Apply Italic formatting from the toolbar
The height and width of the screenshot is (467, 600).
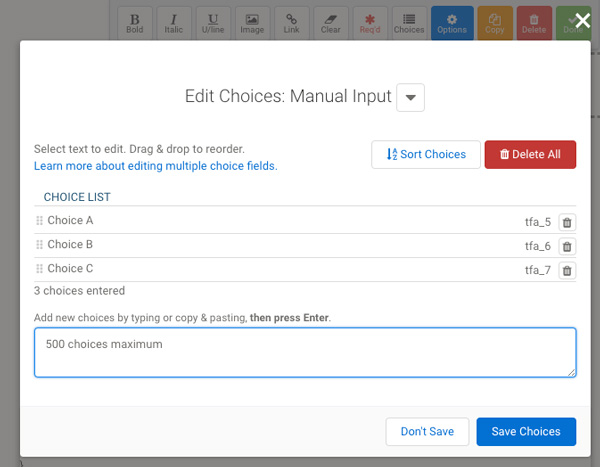(174, 23)
